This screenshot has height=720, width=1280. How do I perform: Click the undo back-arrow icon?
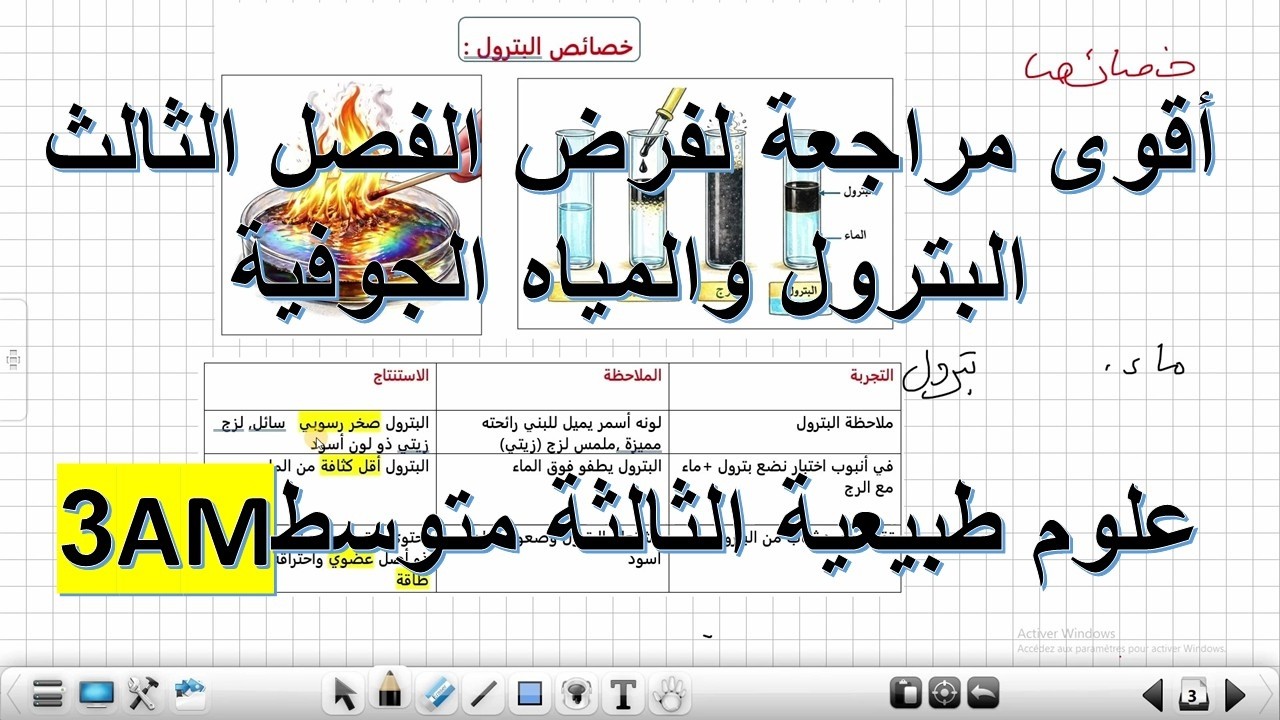coord(984,693)
